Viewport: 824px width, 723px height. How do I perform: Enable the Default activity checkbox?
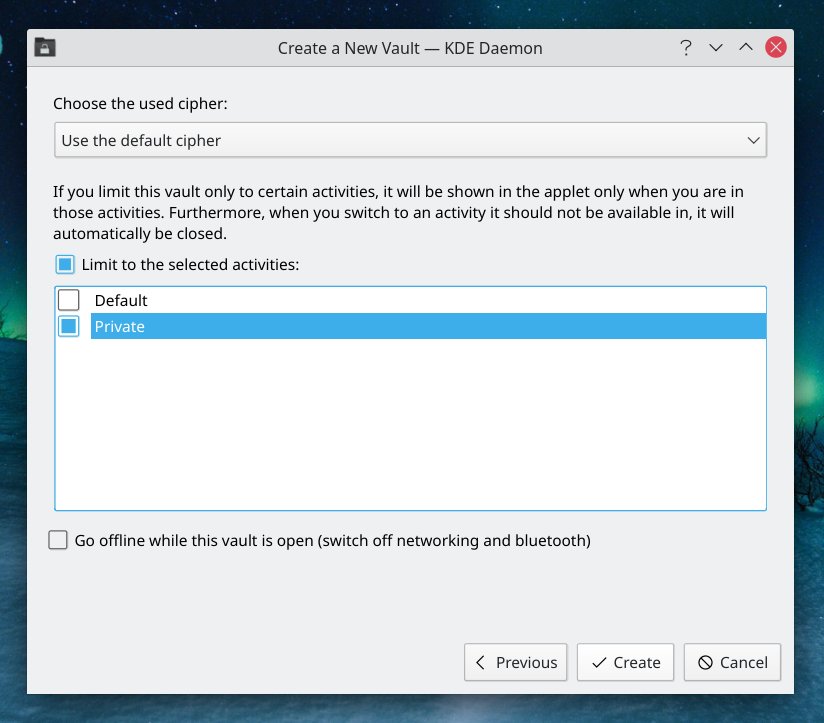pyautogui.click(x=68, y=299)
